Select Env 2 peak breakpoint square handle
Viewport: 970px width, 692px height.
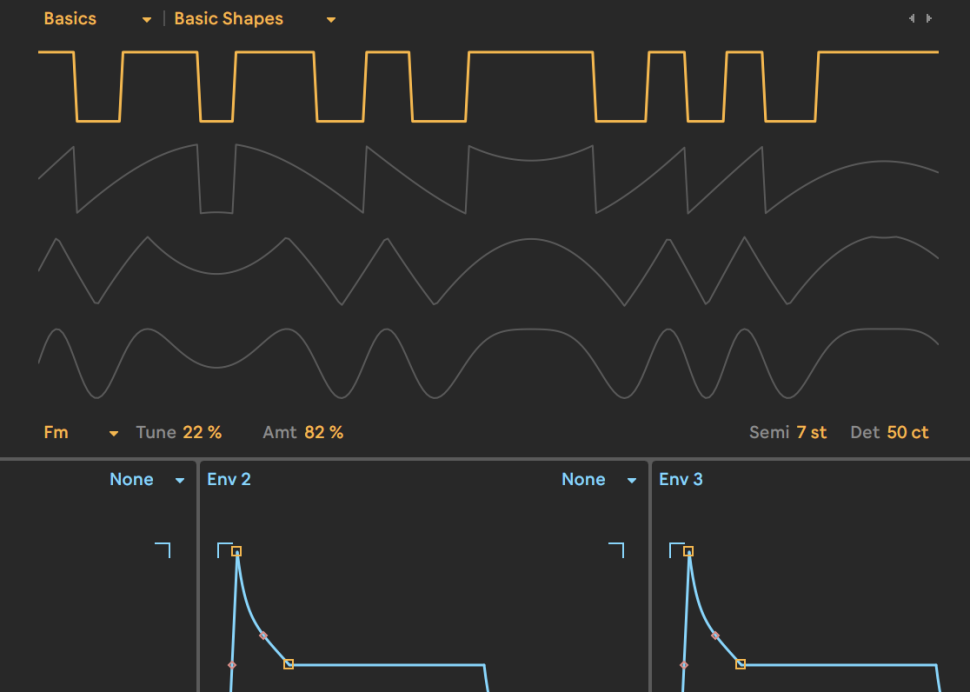pos(236,551)
